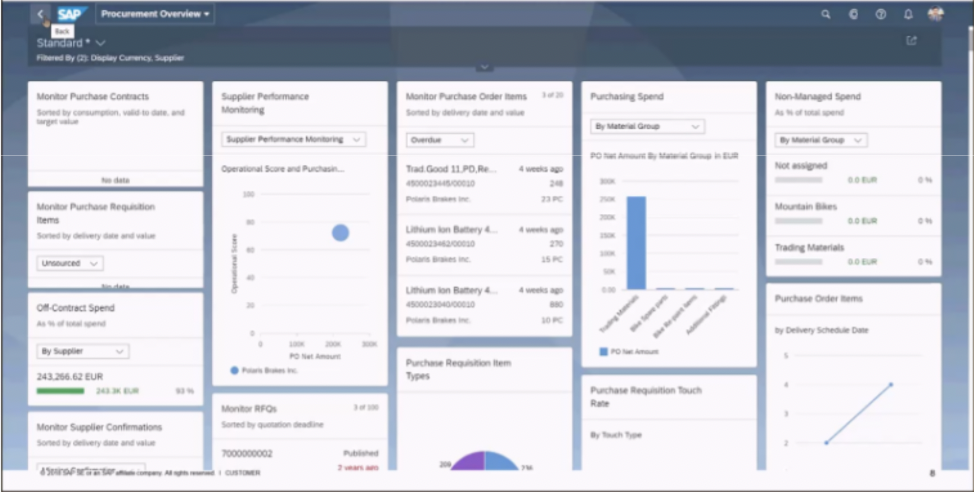Click the blue pie chart segment
This screenshot has width=974, height=492.
501,462
